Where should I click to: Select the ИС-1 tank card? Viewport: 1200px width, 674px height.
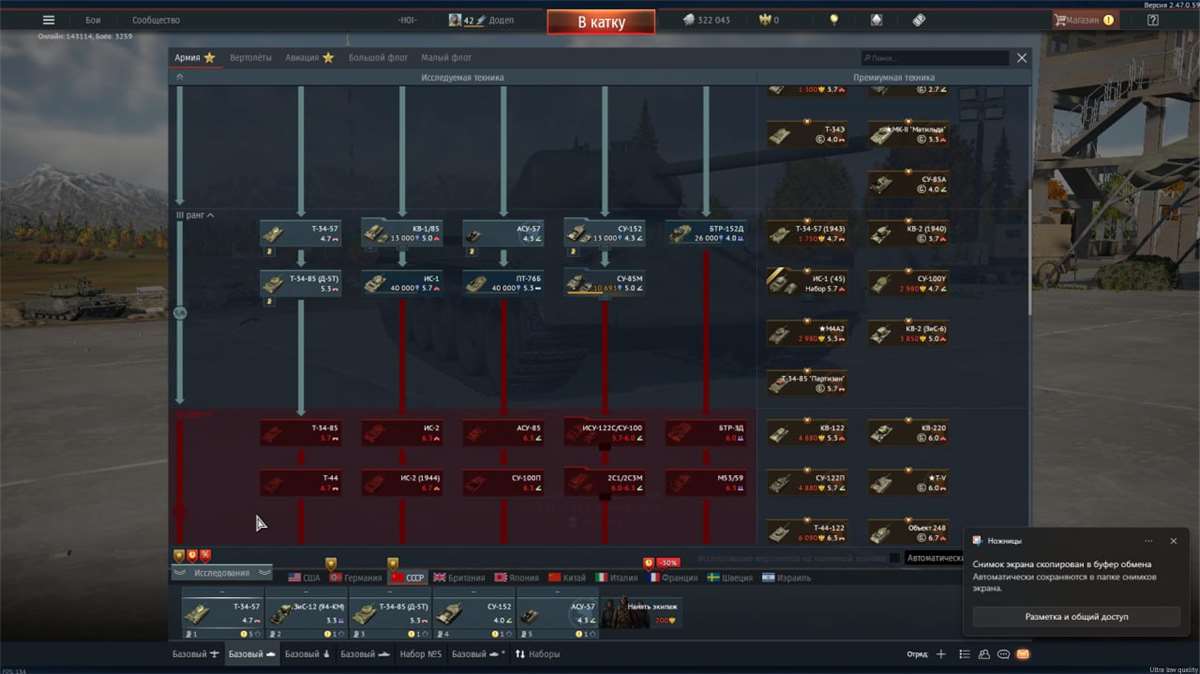402,283
